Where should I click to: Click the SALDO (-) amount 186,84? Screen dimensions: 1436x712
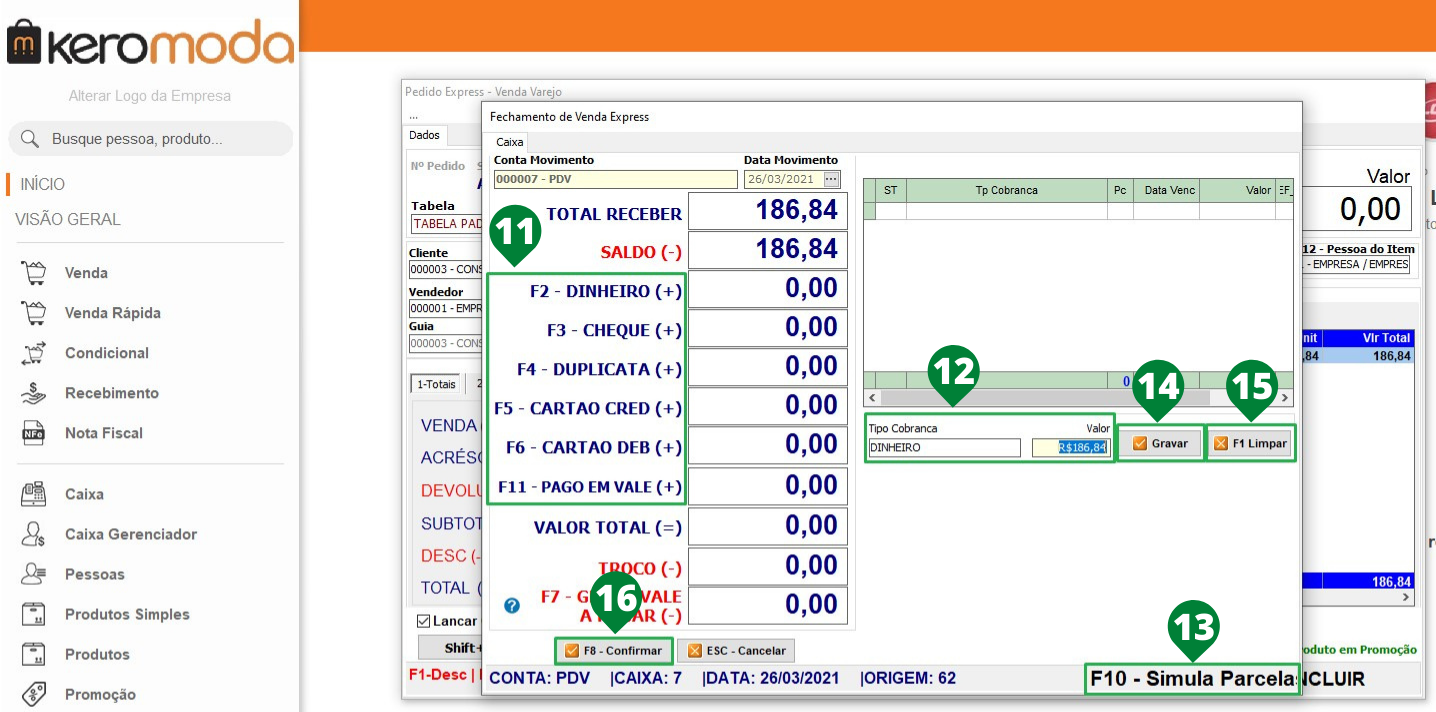pyautogui.click(x=768, y=250)
